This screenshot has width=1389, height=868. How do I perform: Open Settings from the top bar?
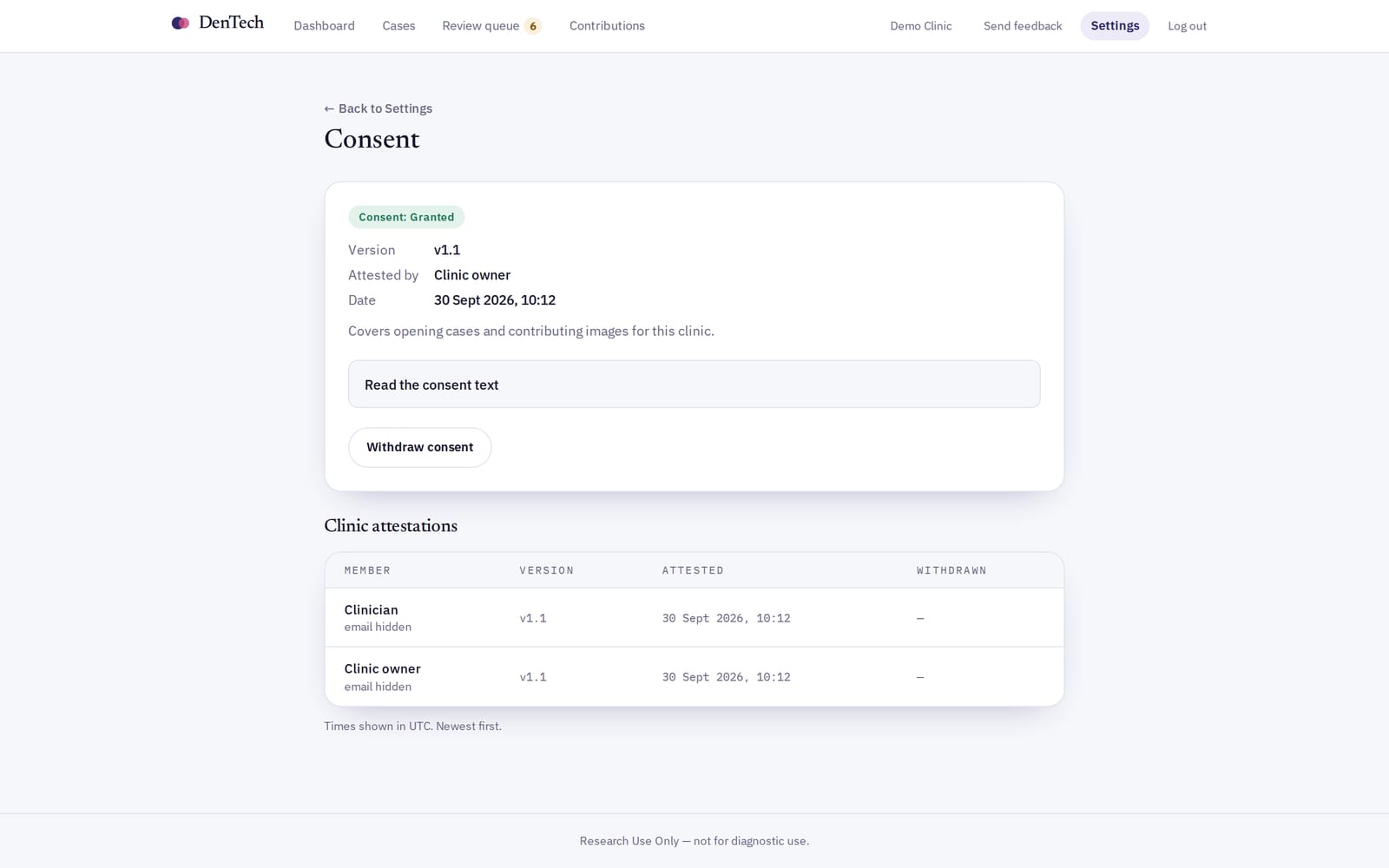coord(1115,26)
